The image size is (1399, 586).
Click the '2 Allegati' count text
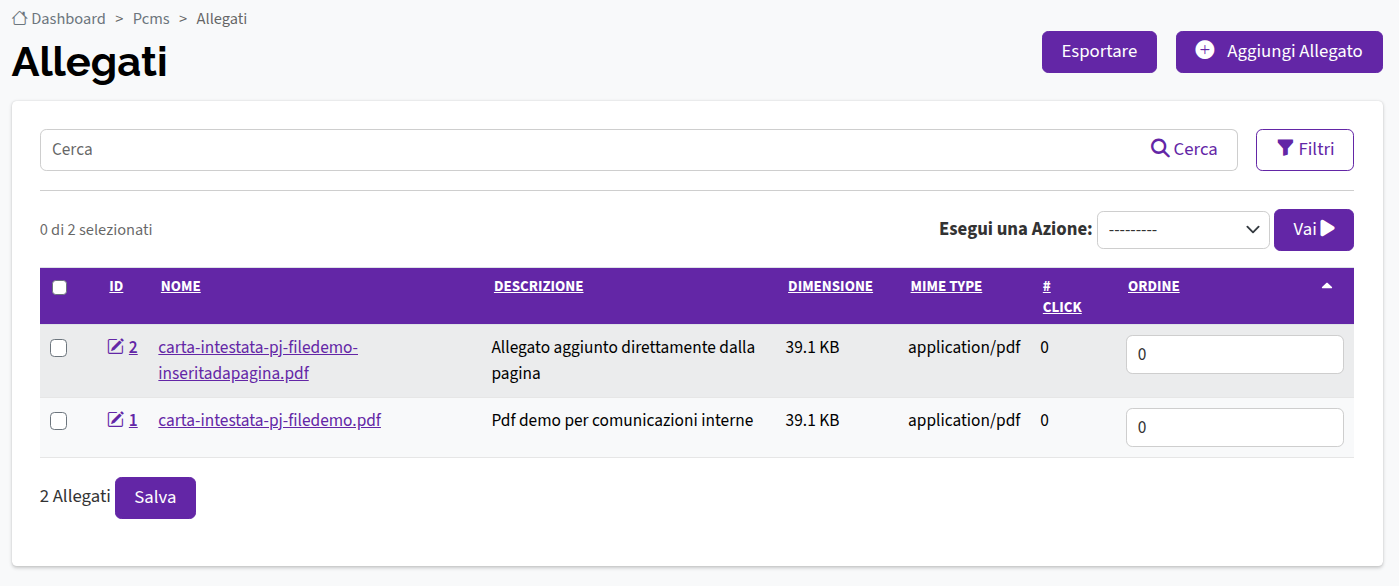(75, 496)
